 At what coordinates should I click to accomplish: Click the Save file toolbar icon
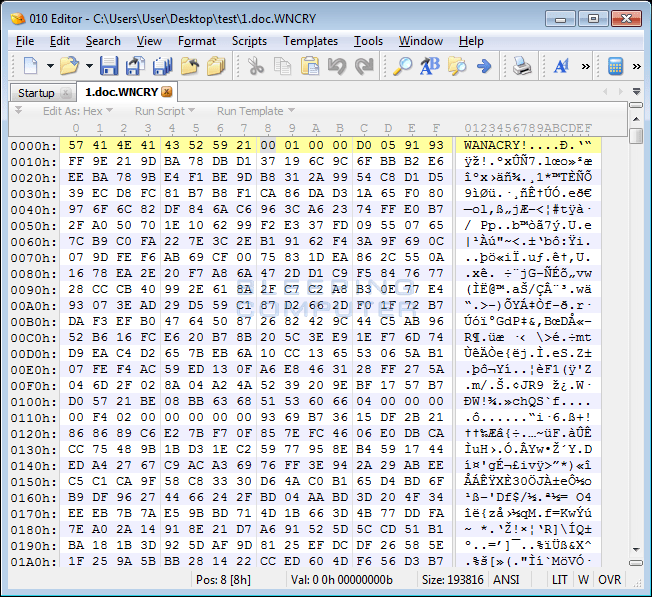tap(109, 66)
